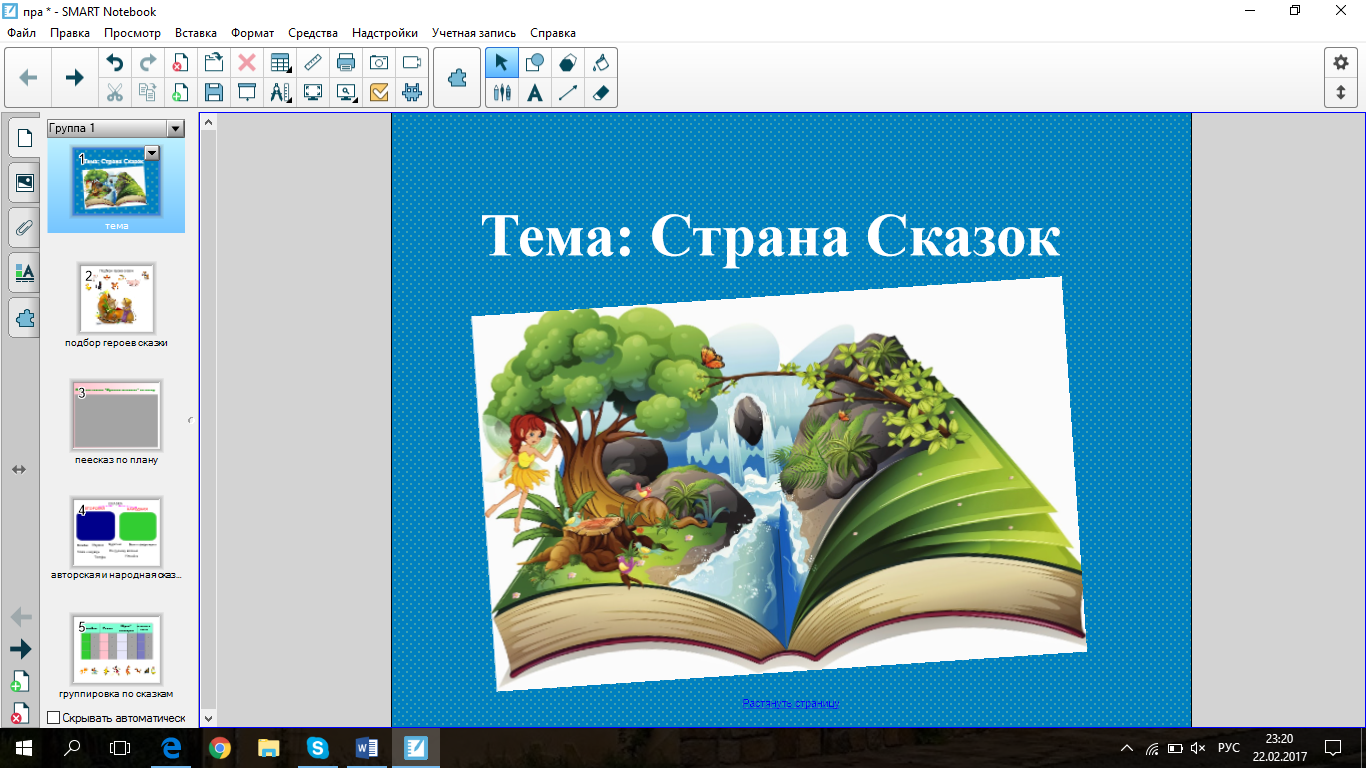Click the extend page link
This screenshot has height=768, width=1366.
coord(790,703)
